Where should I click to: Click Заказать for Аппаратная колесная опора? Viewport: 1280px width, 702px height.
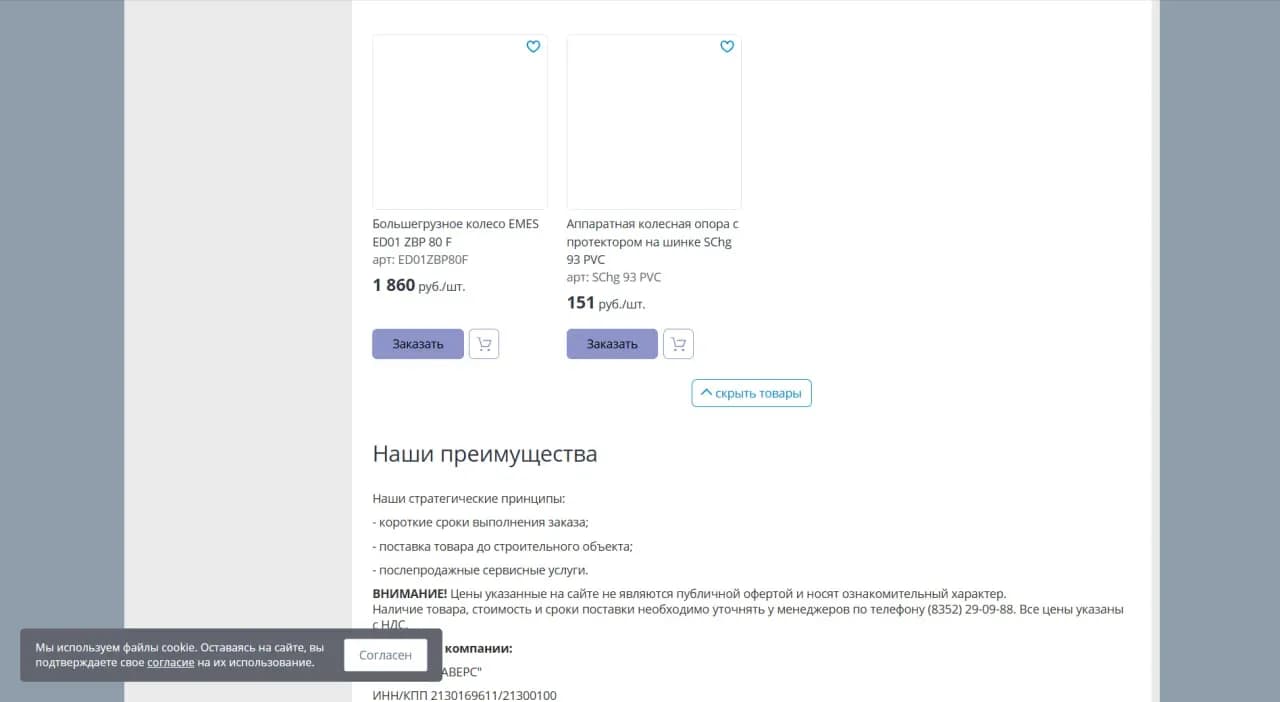(611, 343)
